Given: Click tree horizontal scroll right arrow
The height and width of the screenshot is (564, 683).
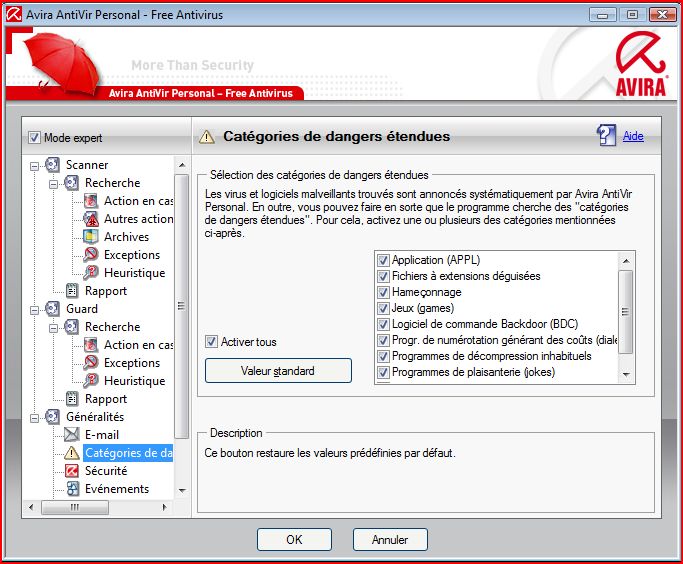Looking at the screenshot, I should click(x=164, y=507).
